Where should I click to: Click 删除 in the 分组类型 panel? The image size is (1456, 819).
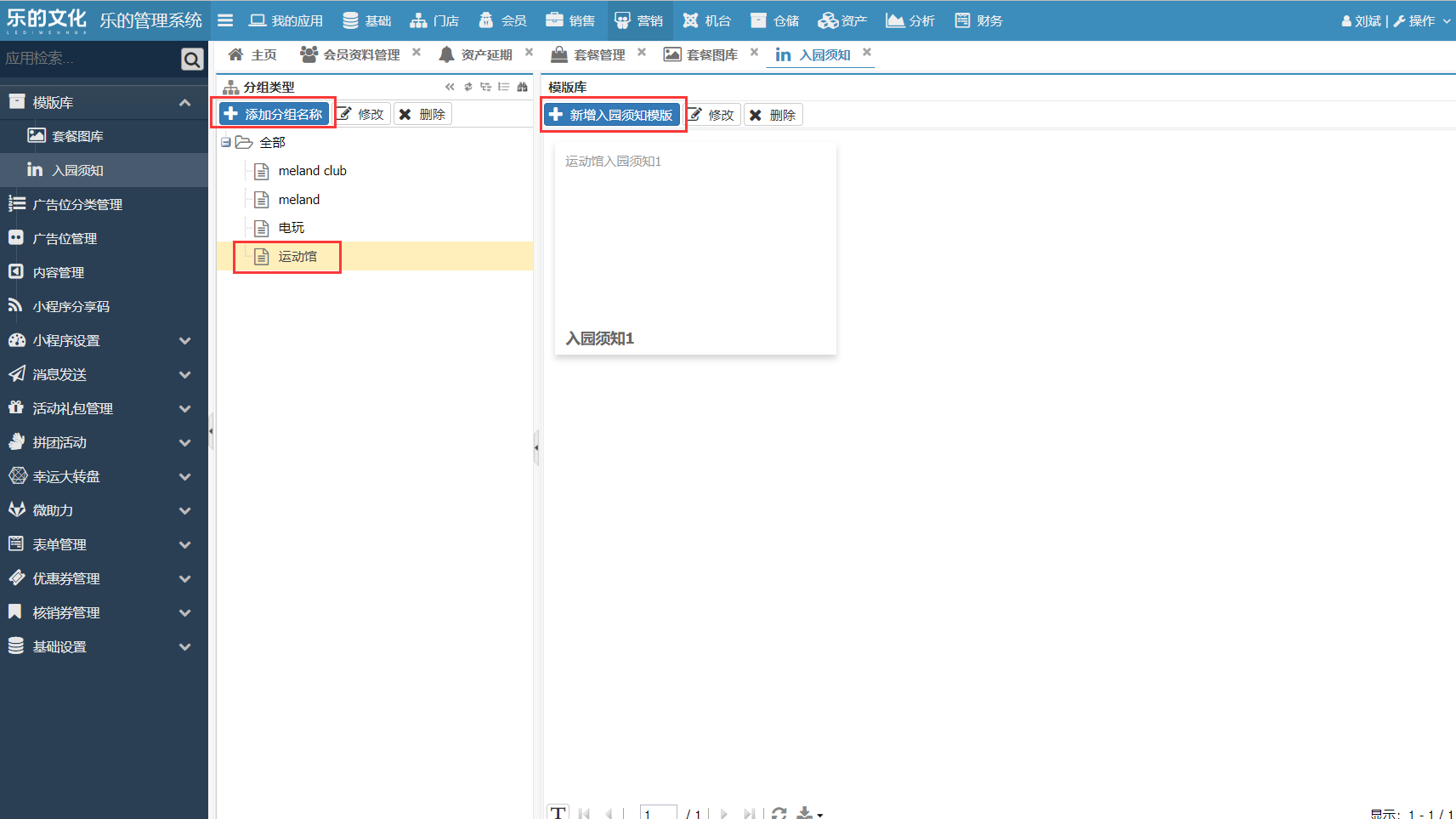coord(422,114)
